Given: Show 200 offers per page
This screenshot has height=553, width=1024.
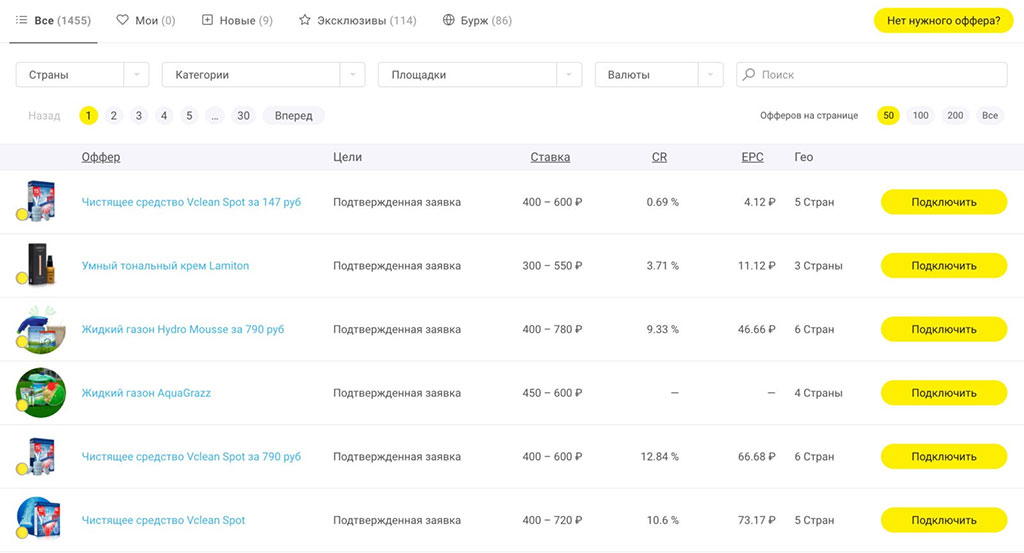Looking at the screenshot, I should (955, 116).
